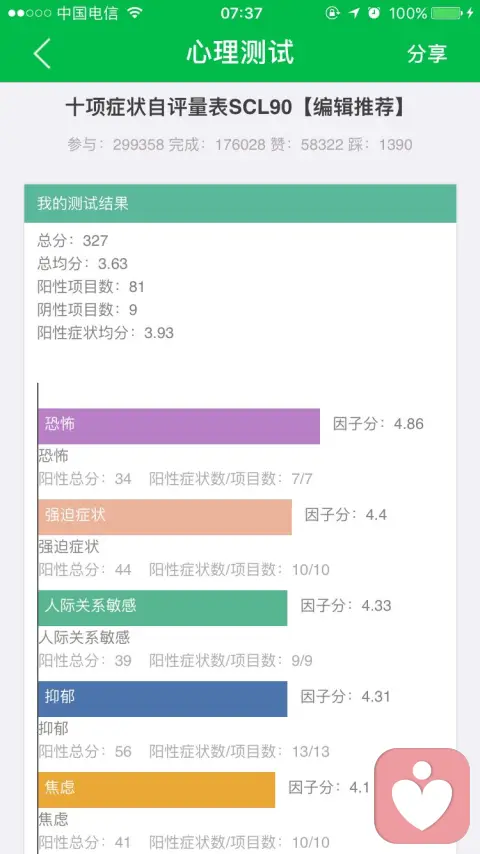Screen dimensions: 480x854
Task: Tap the 我的测试结果 section header
Action: coord(240,204)
